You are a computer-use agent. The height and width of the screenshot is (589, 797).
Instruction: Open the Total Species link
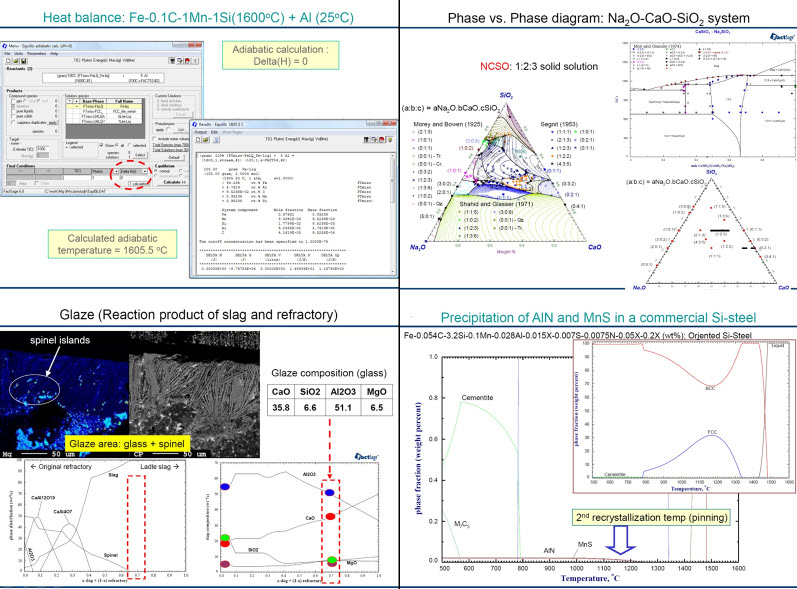pyautogui.click(x=170, y=145)
